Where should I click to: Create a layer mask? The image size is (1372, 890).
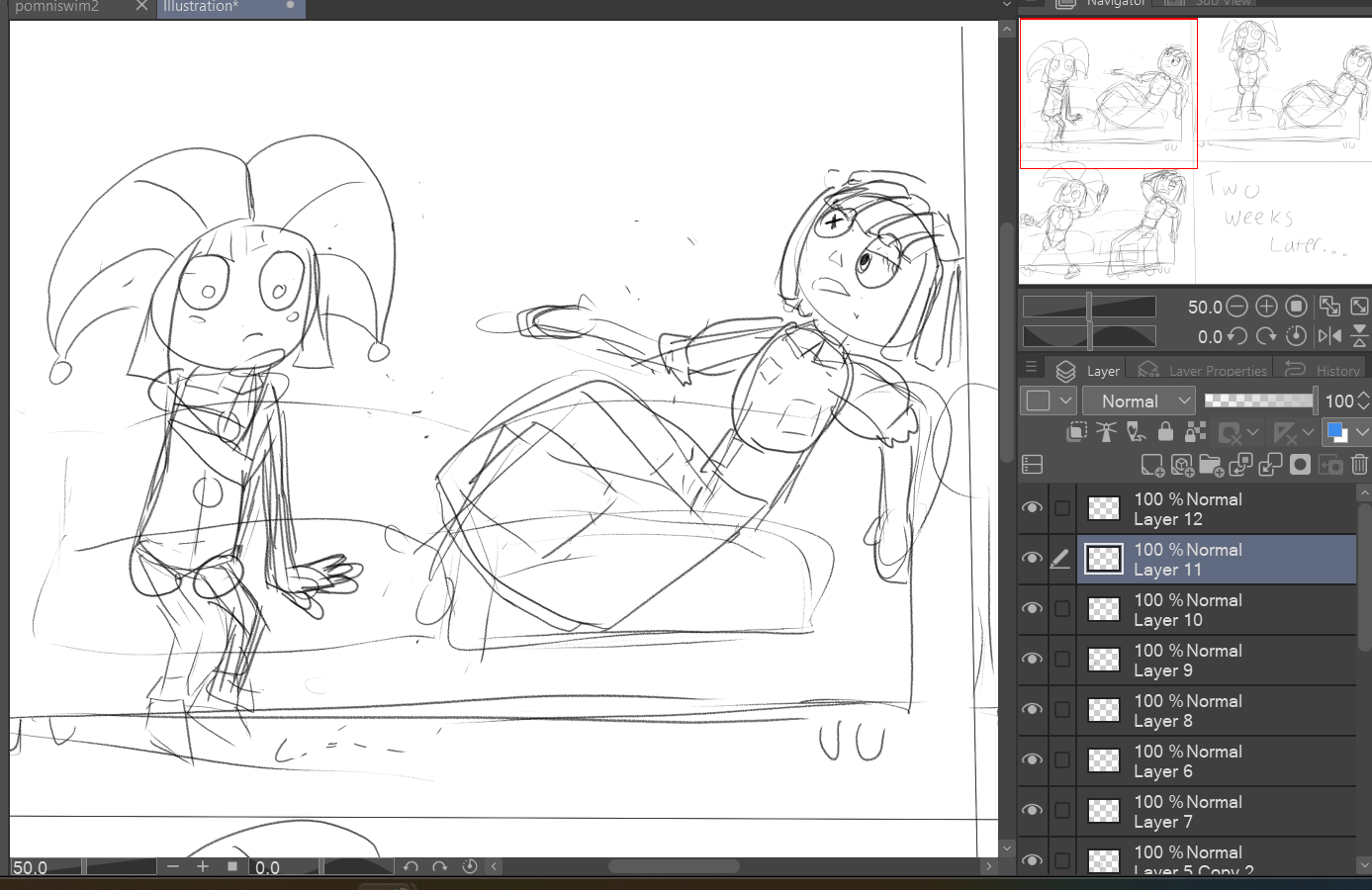(x=1300, y=465)
